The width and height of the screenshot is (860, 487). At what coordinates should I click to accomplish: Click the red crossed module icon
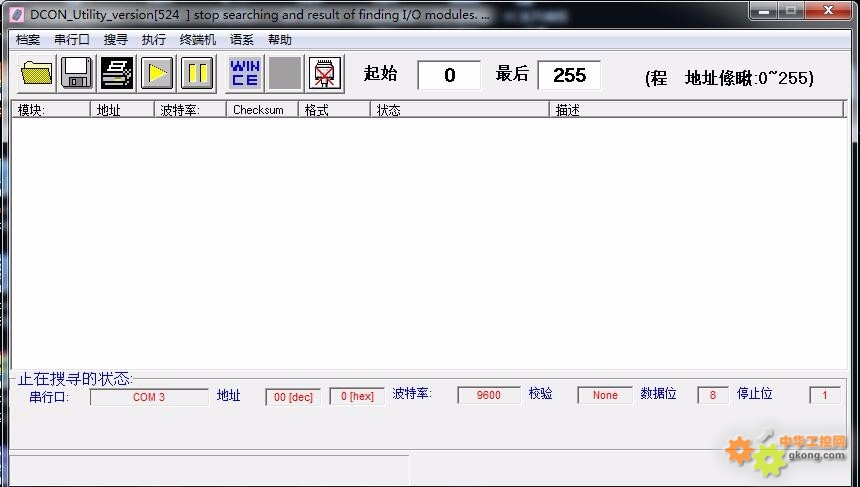coord(325,74)
